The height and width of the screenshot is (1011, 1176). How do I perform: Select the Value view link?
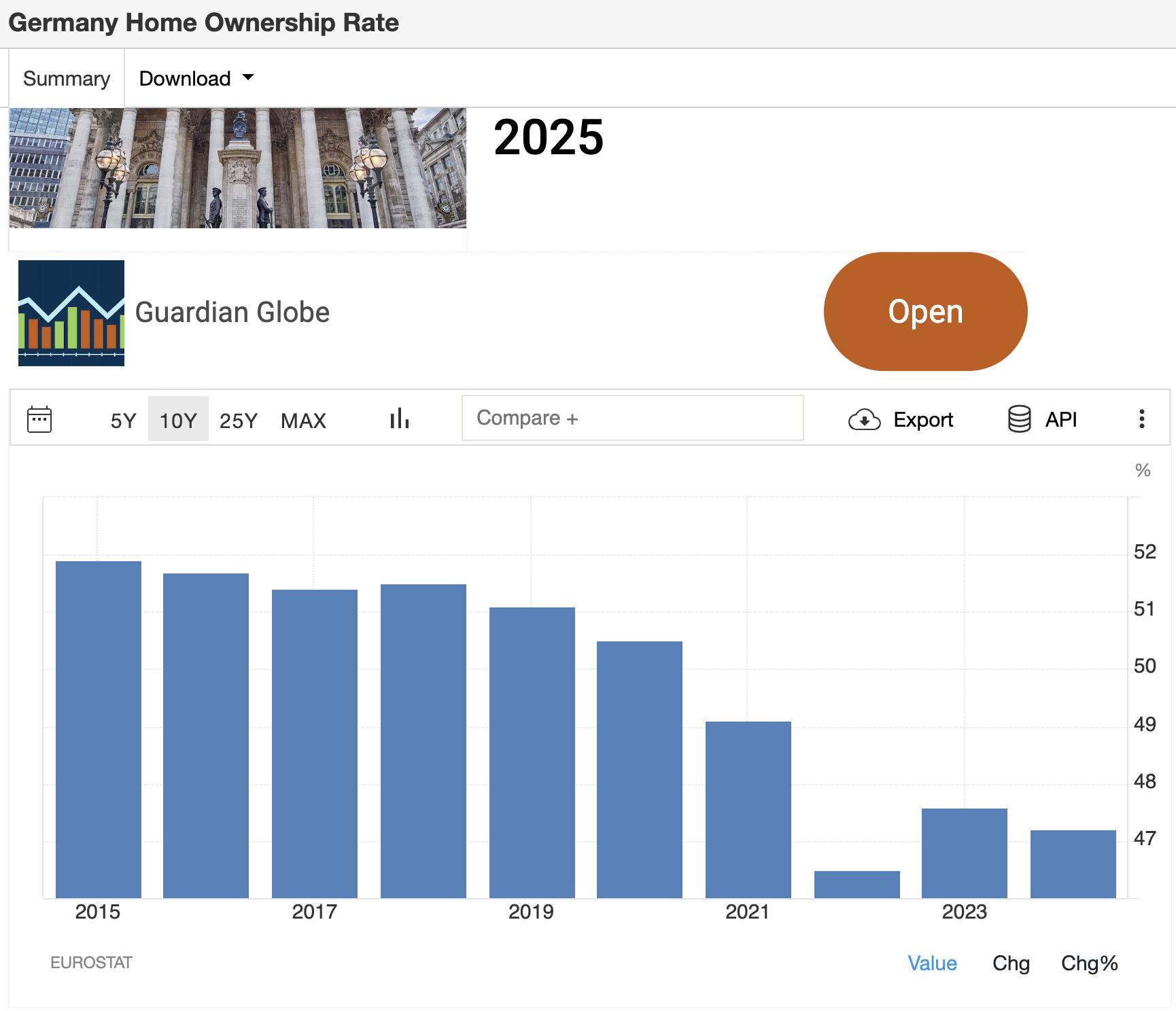tap(932, 963)
